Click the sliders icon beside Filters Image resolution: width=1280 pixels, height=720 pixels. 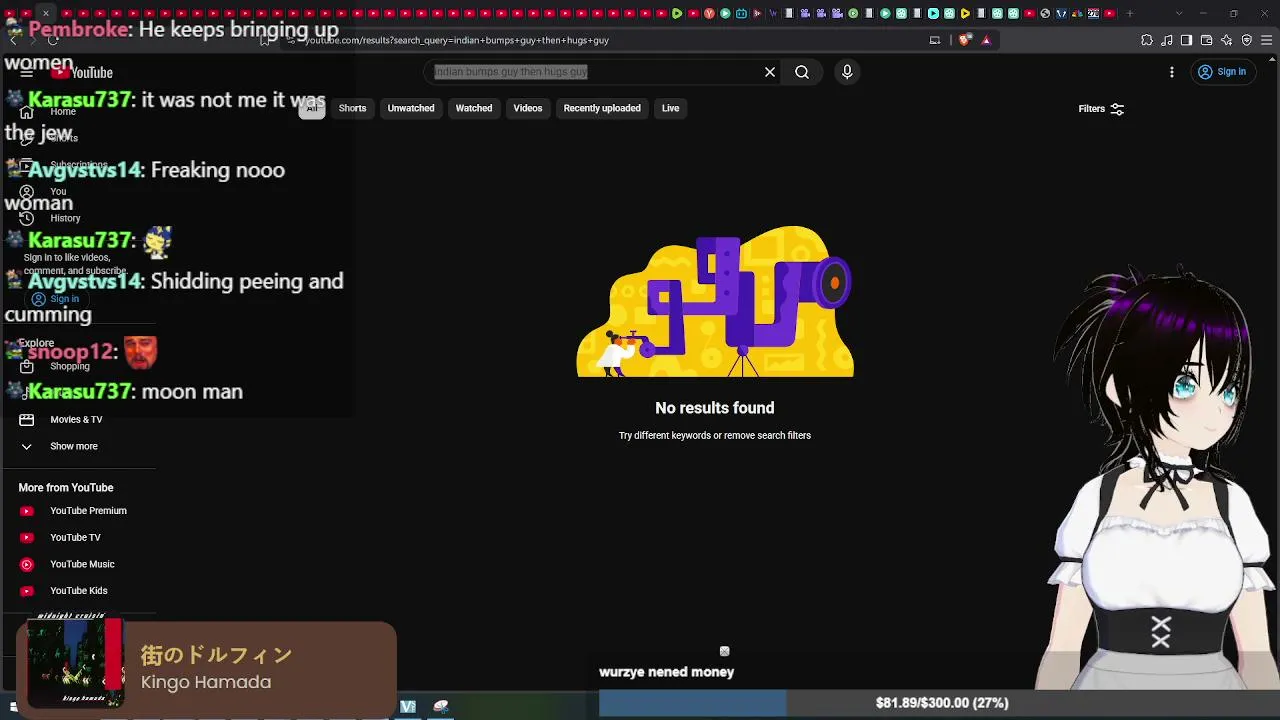click(1118, 109)
